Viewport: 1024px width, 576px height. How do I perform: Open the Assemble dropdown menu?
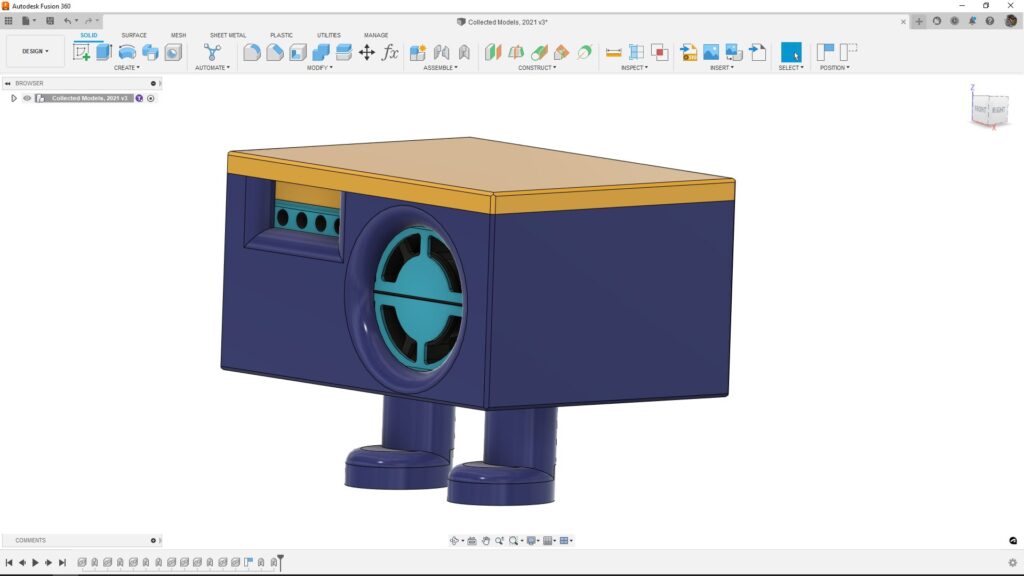[x=440, y=68]
